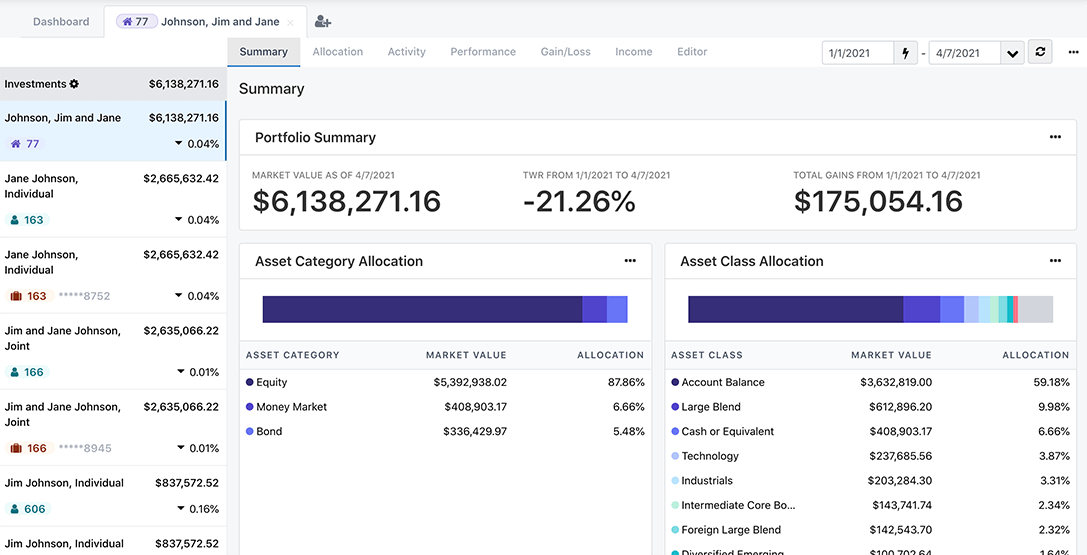Click the briefcase 163 account badge
Image resolution: width=1087 pixels, height=555 pixels.
click(x=29, y=297)
